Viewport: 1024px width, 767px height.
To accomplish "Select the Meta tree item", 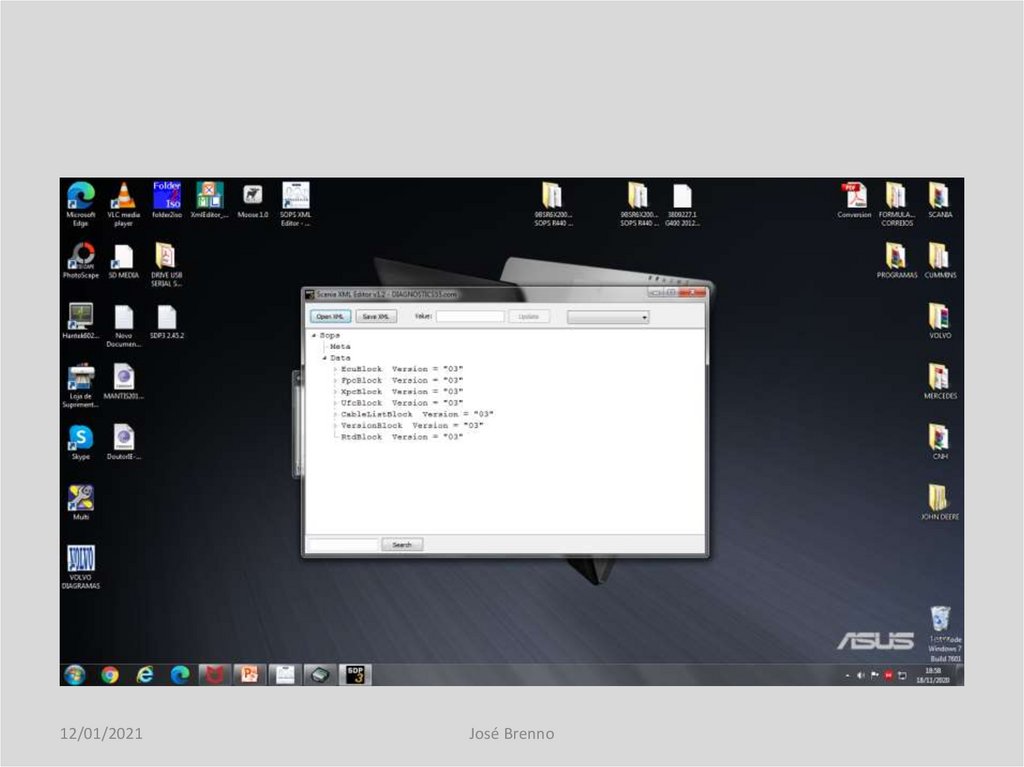I will coord(340,346).
